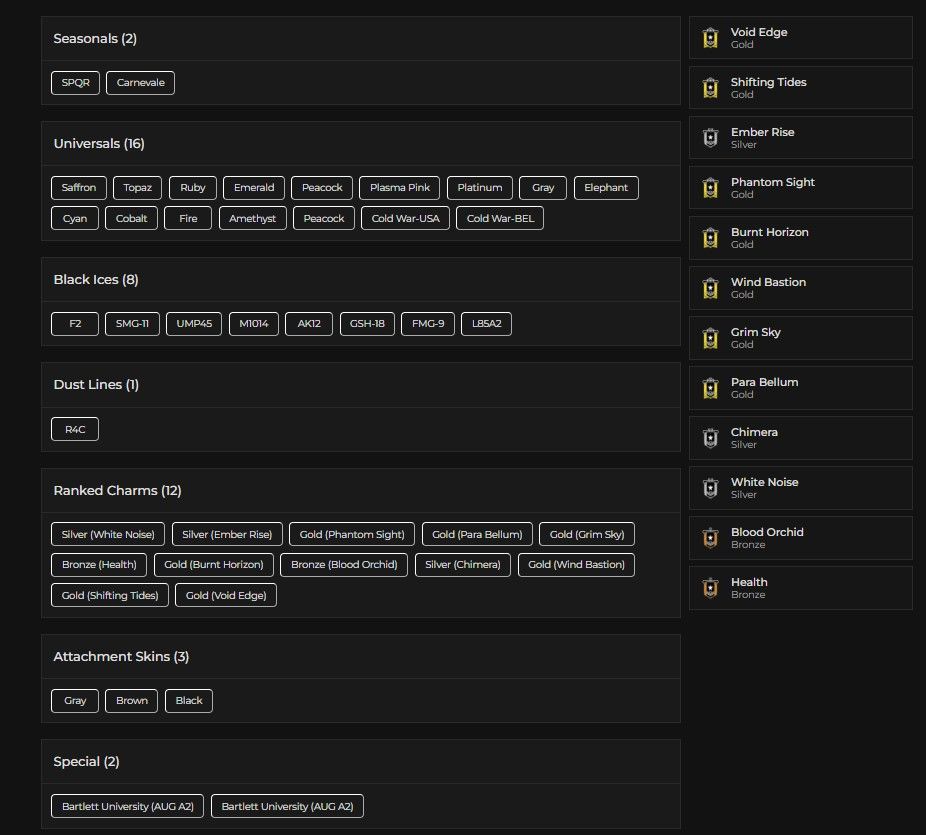Click the Ember Rise silver charm icon
Image resolution: width=926 pixels, height=835 pixels.
pos(710,138)
